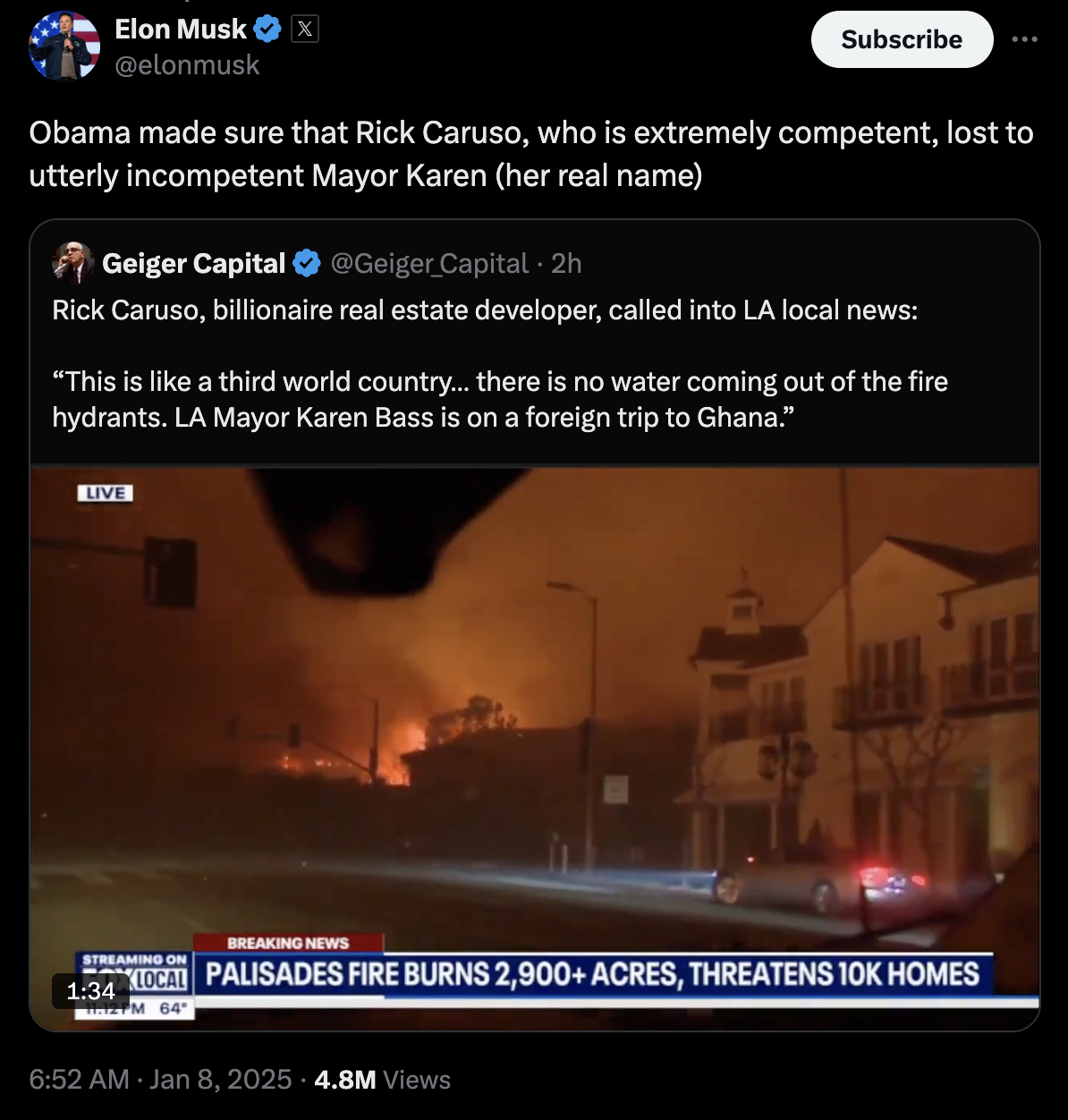
Task: Click the Geiger Capital display name
Action: point(193,263)
